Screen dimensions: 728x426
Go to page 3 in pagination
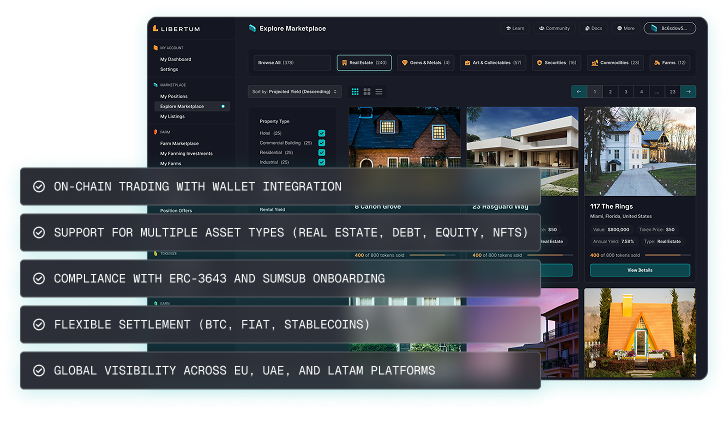pyautogui.click(x=626, y=92)
